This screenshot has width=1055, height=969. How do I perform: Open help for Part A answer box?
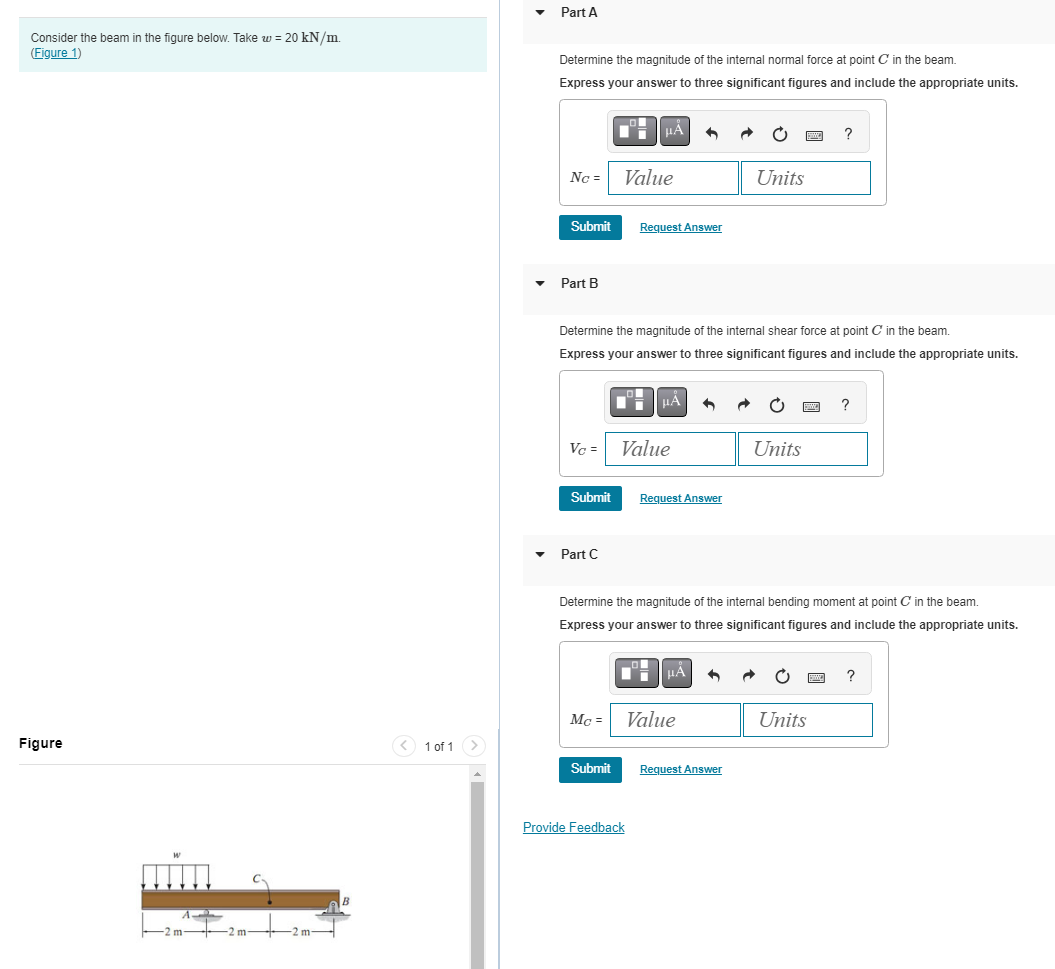click(x=848, y=134)
